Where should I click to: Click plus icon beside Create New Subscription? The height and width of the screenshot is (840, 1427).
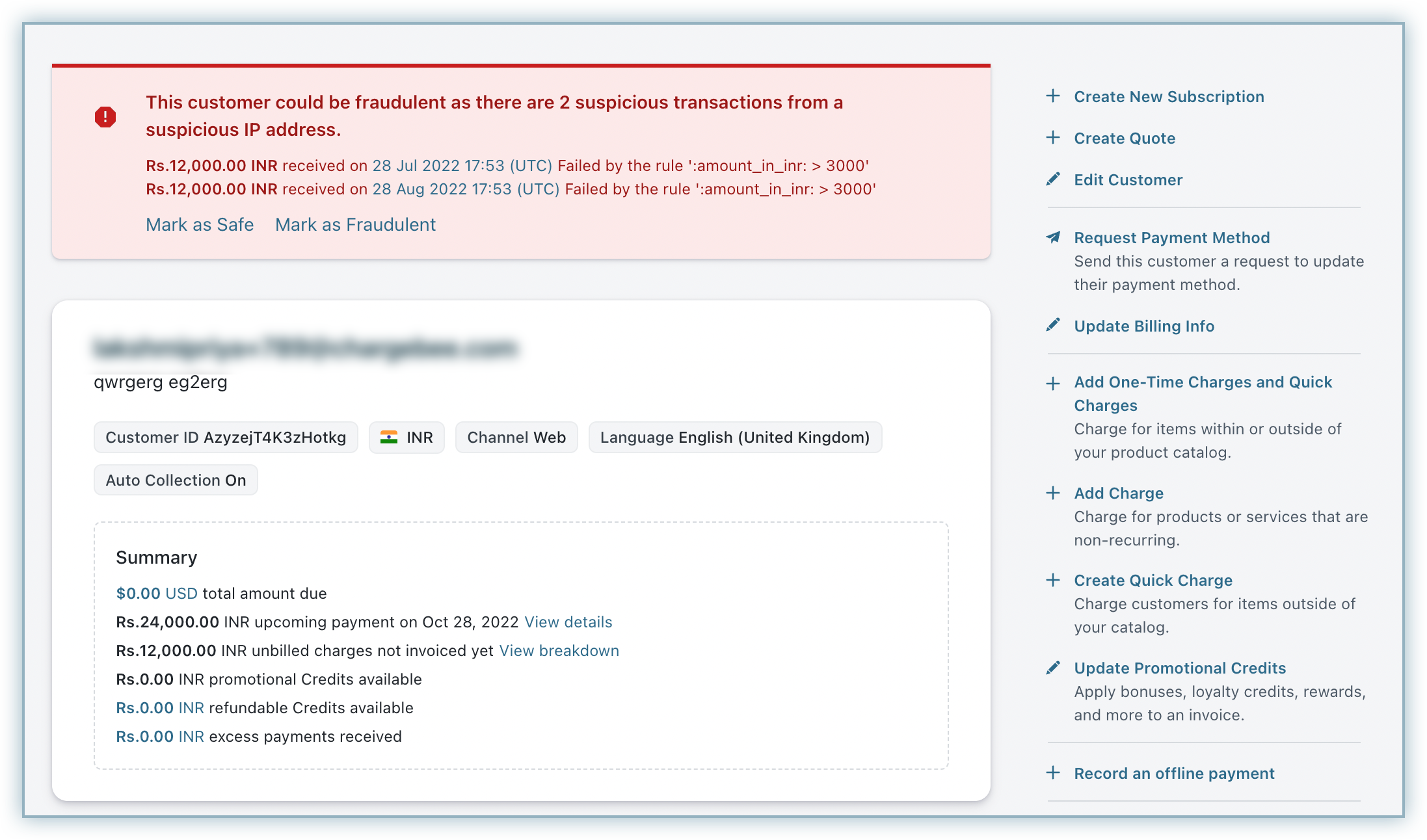tap(1052, 96)
